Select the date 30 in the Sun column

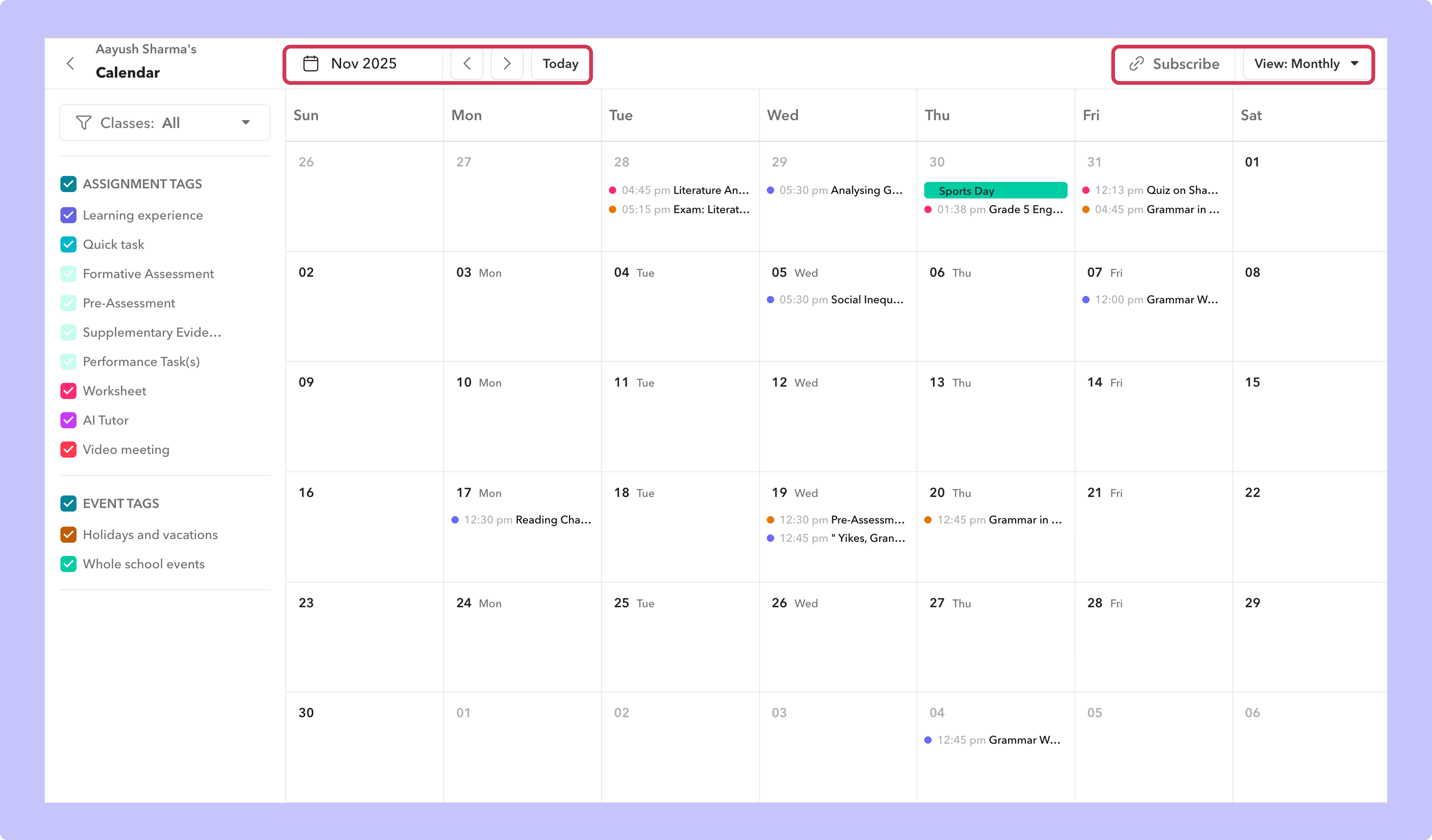306,713
